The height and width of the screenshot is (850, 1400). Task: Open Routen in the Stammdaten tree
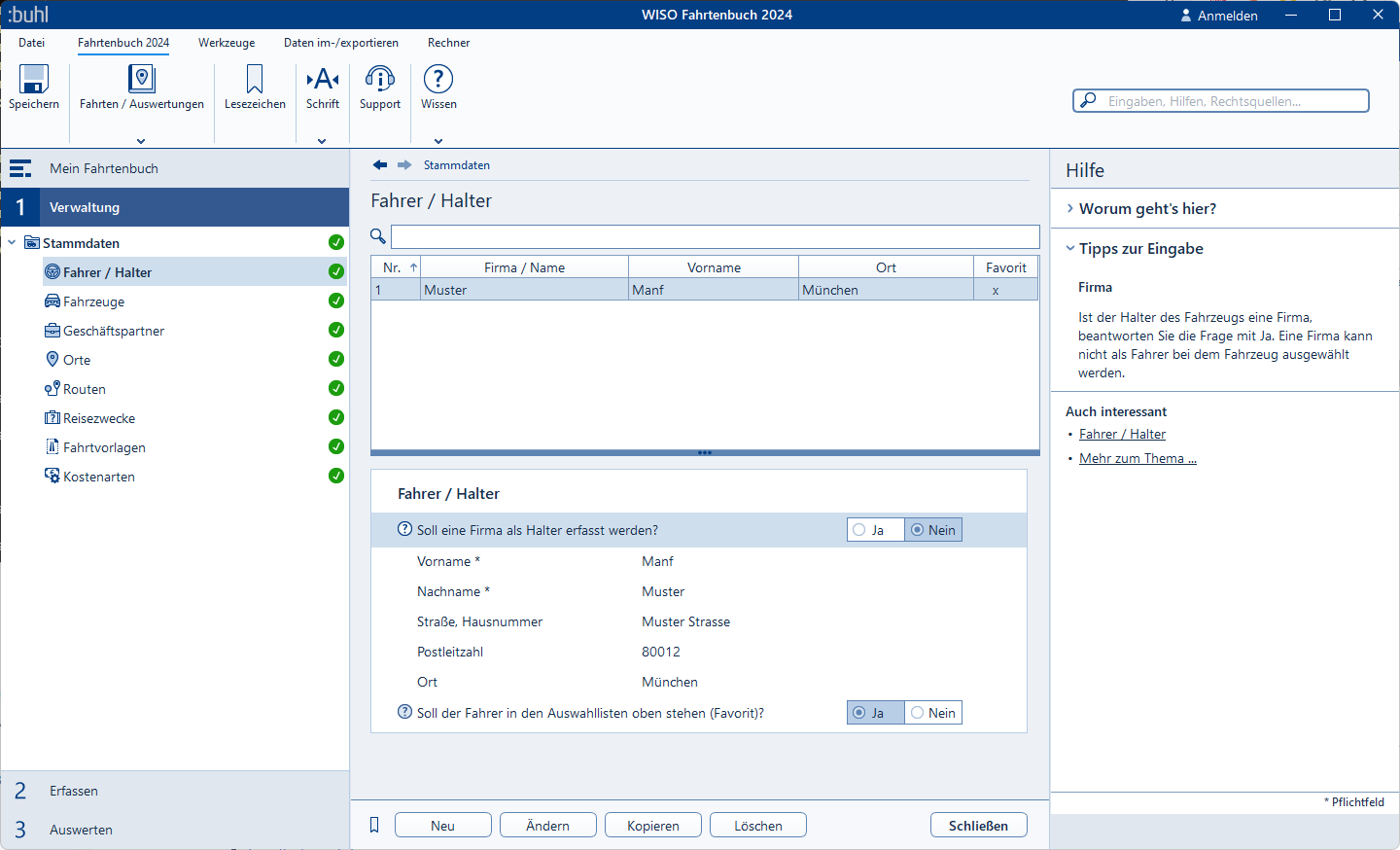click(85, 389)
